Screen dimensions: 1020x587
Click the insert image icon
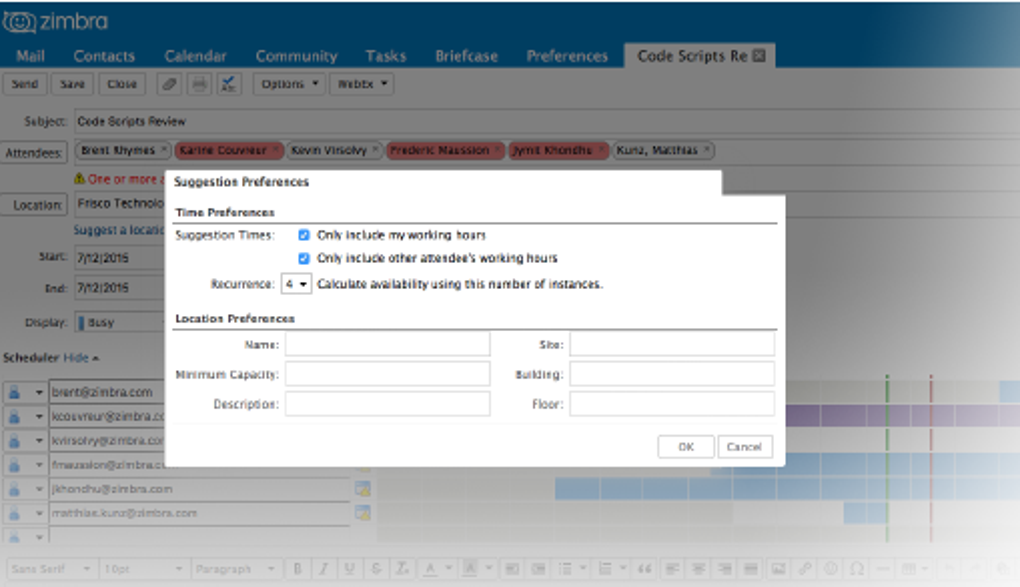tap(779, 569)
